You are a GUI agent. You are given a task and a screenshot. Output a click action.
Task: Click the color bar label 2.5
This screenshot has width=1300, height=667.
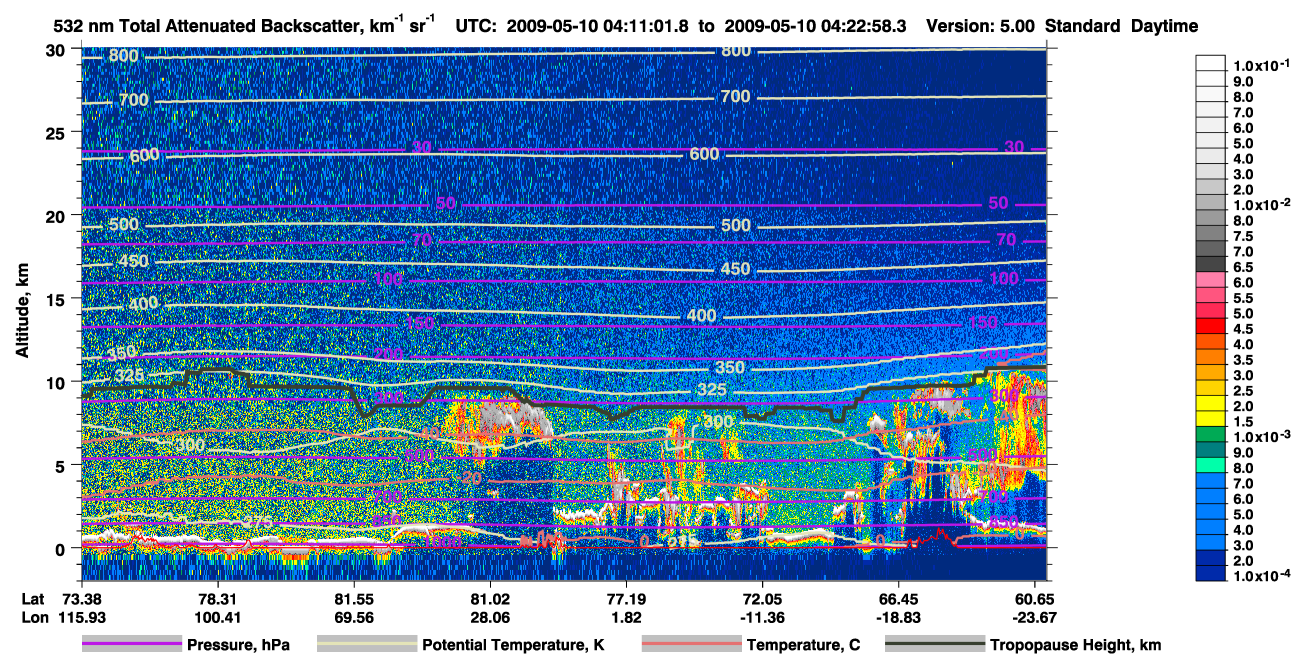(1242, 391)
